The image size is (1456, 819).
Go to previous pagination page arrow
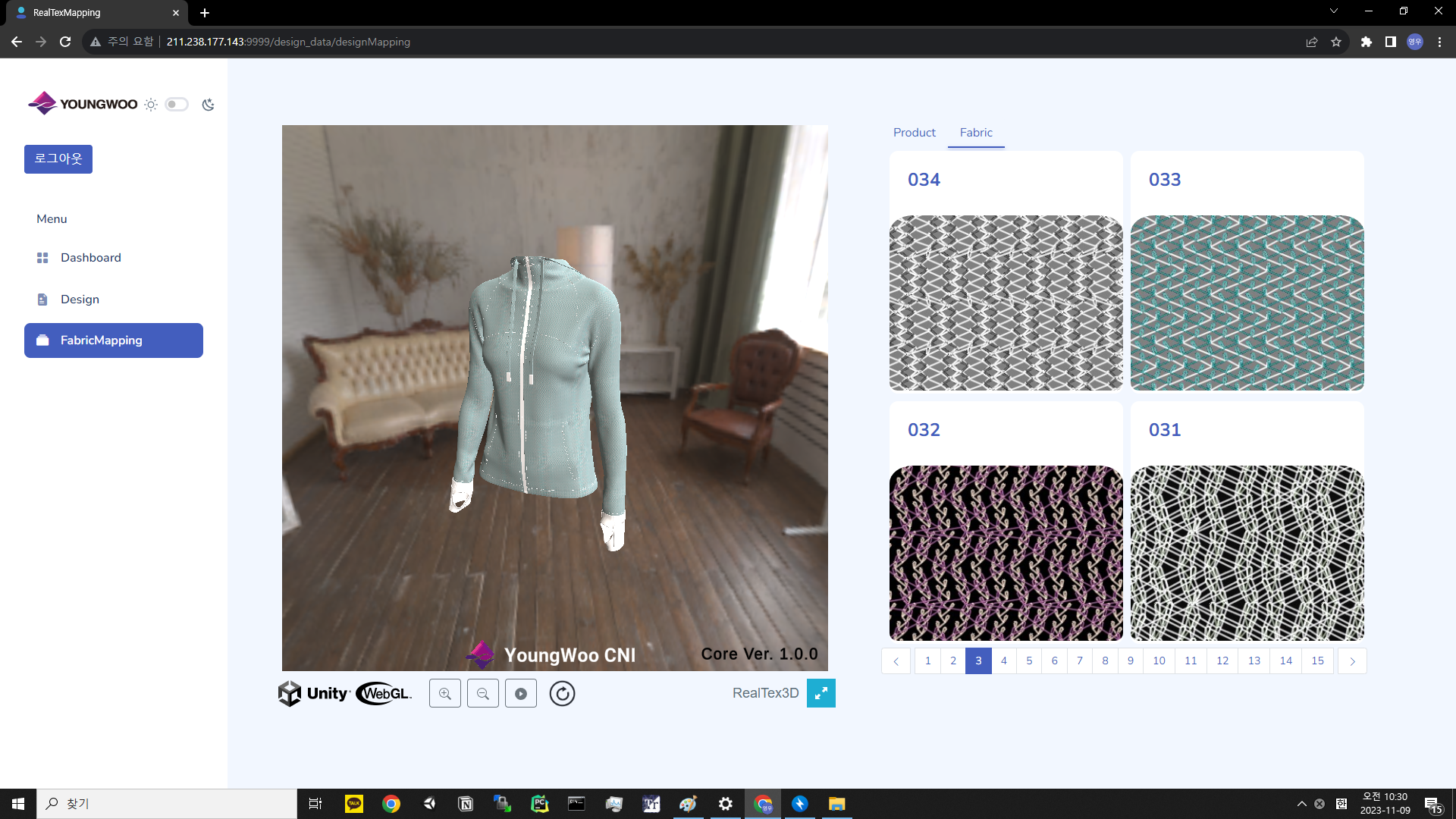pyautogui.click(x=896, y=661)
